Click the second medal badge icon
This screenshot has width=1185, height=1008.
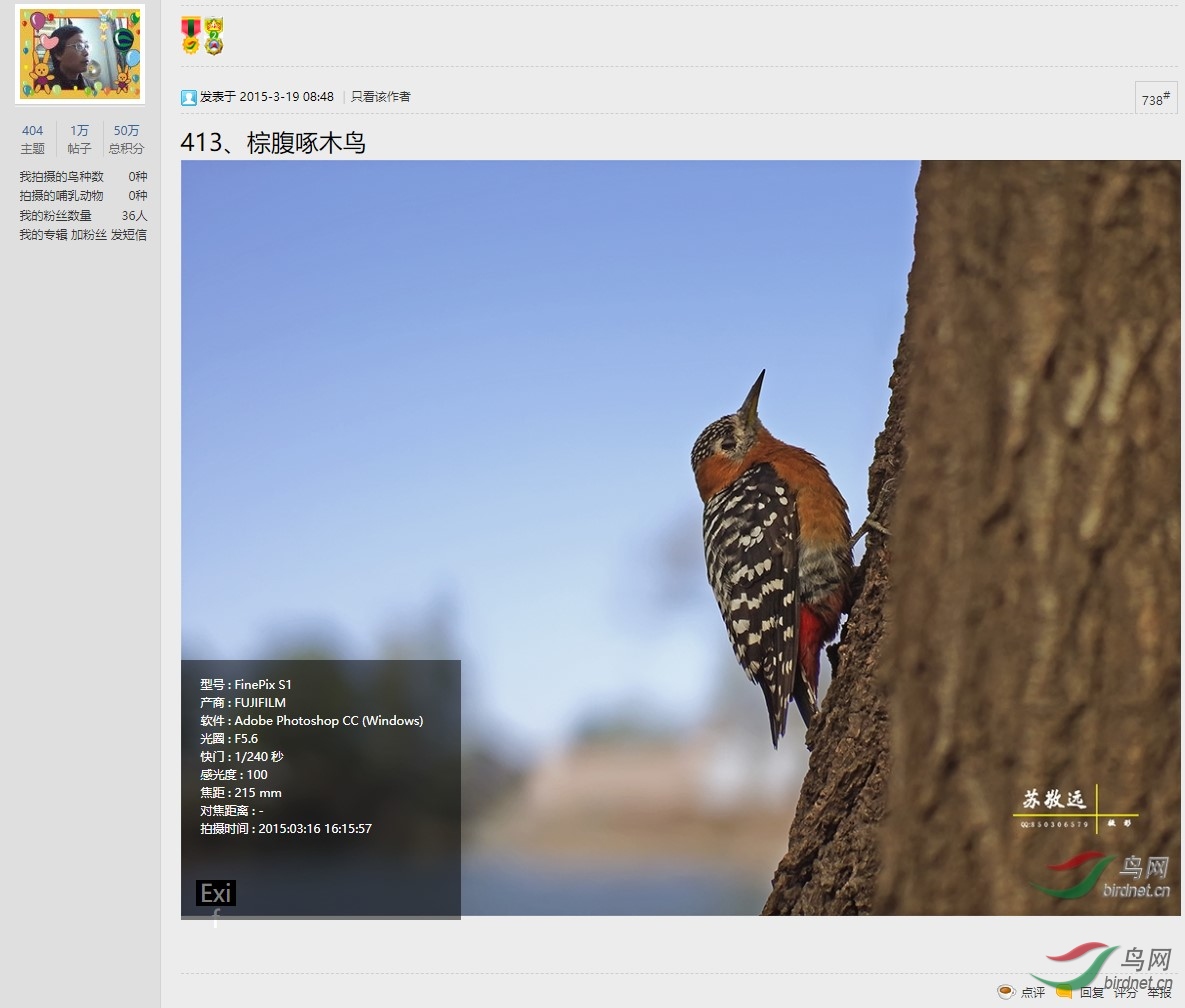point(214,36)
